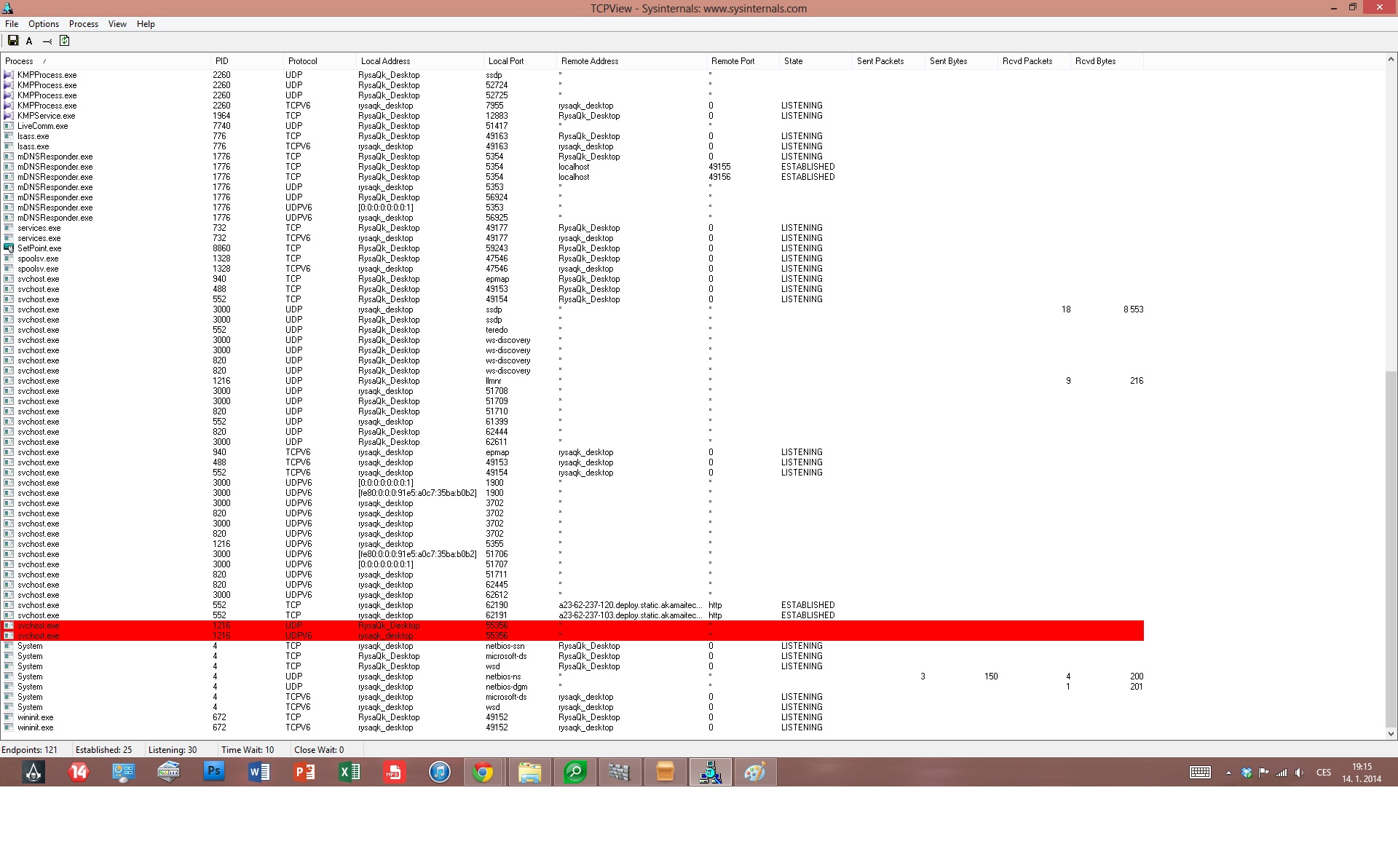This screenshot has height=868, width=1398.
Task: Toggle sort order on Process column header
Action: tap(20, 61)
